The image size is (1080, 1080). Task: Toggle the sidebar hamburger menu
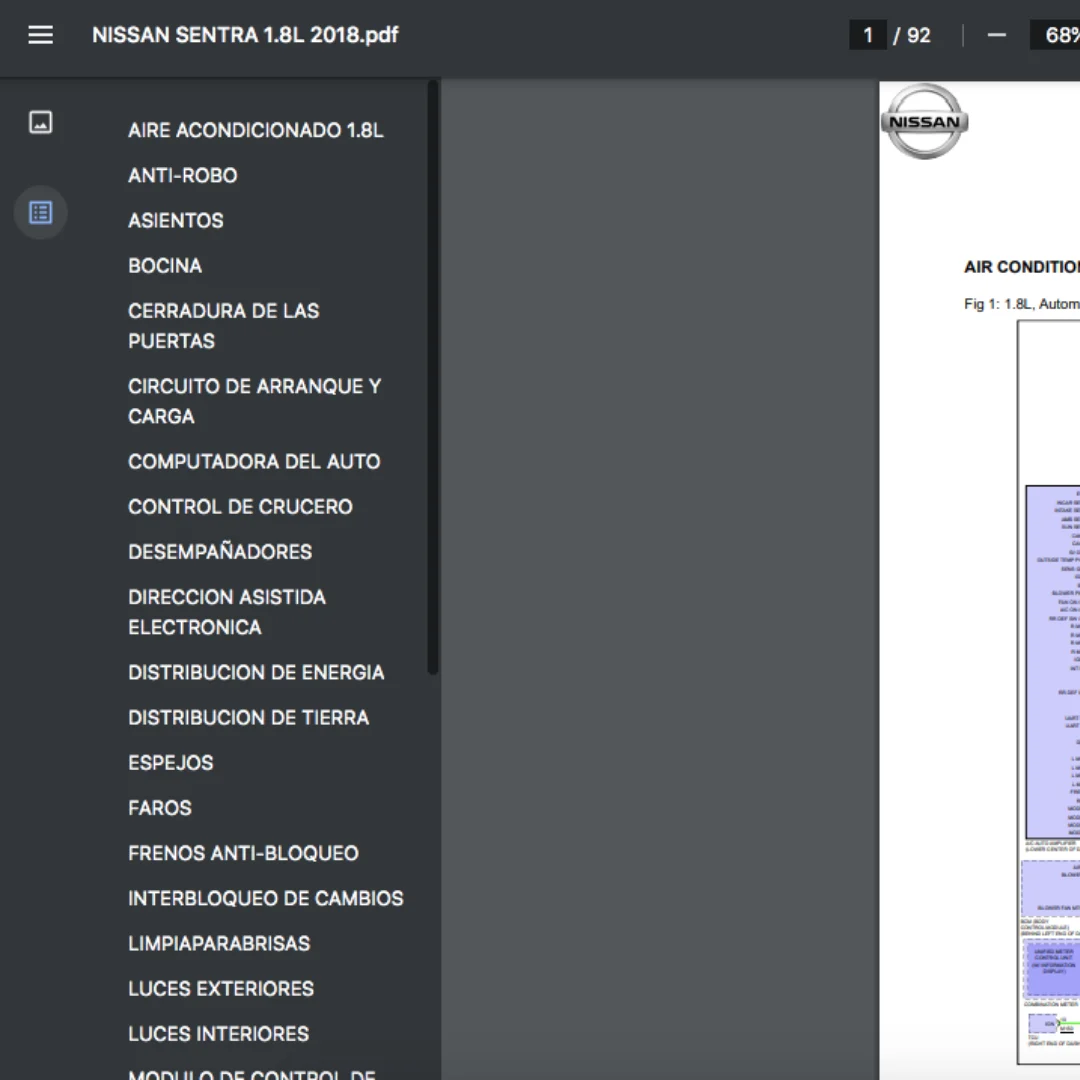pos(41,35)
